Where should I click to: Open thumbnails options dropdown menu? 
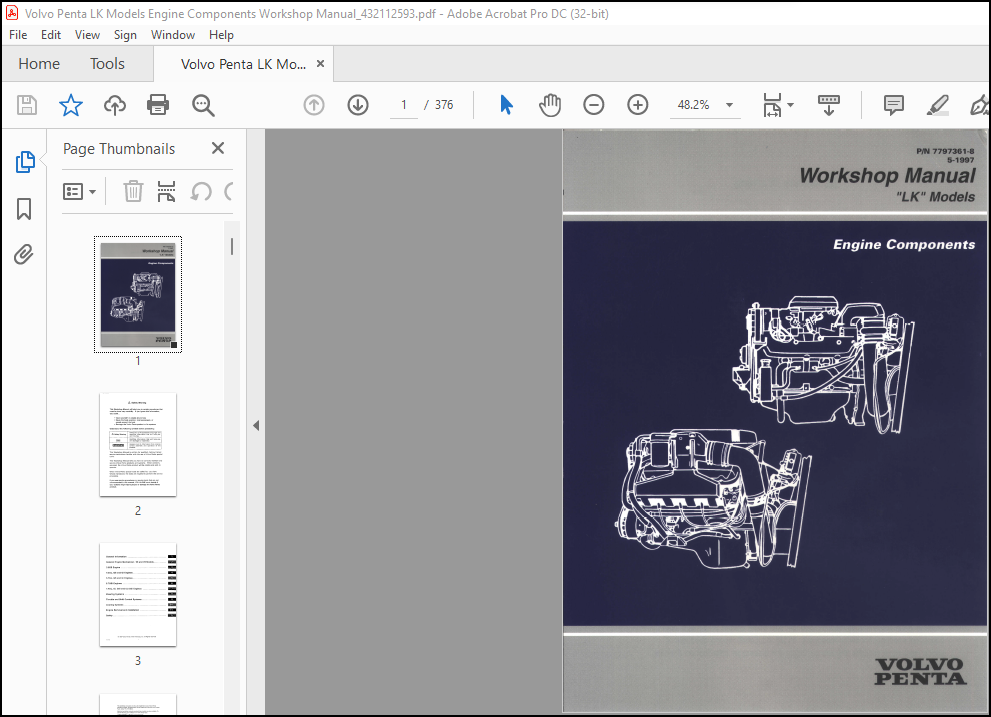(x=80, y=191)
